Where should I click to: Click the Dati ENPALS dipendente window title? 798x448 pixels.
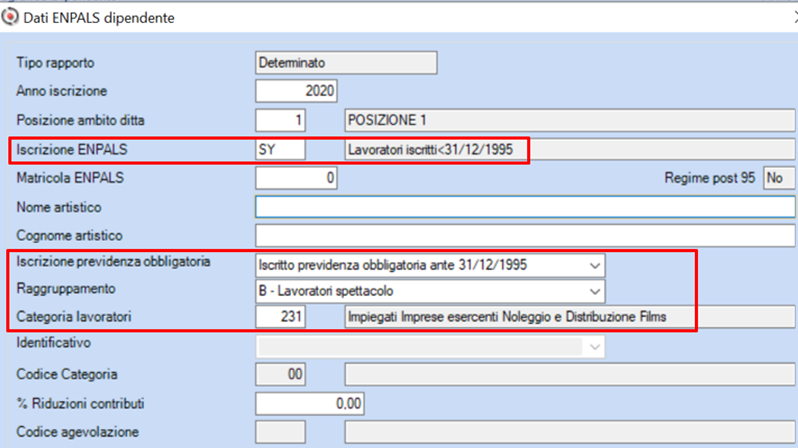pos(99,18)
